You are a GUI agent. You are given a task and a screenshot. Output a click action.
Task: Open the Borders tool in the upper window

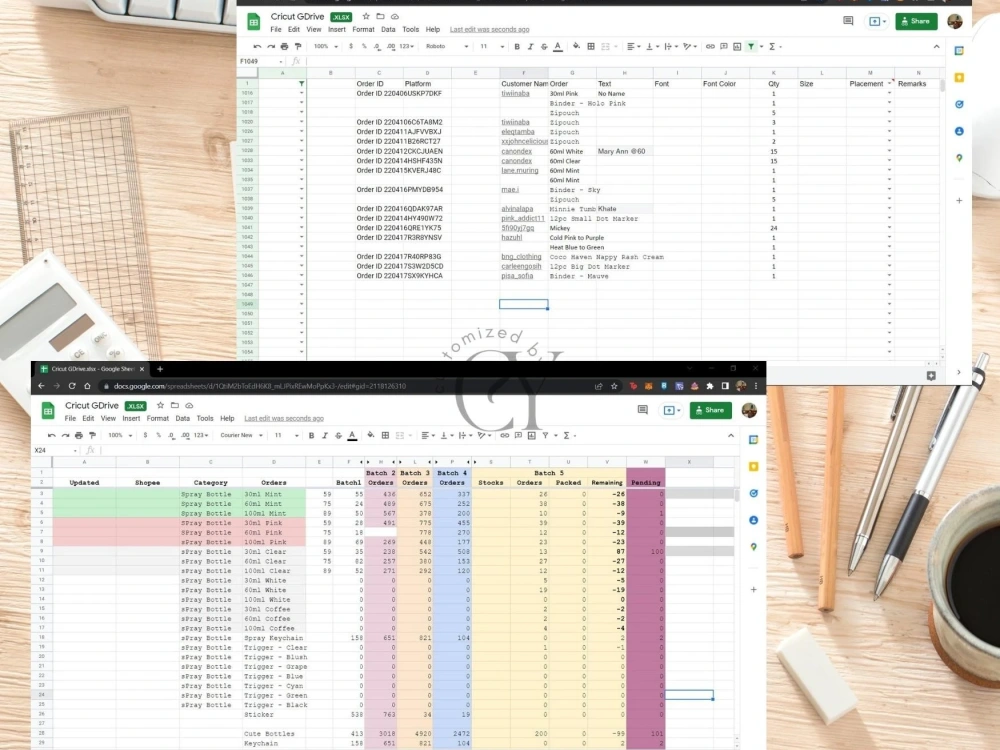point(591,47)
